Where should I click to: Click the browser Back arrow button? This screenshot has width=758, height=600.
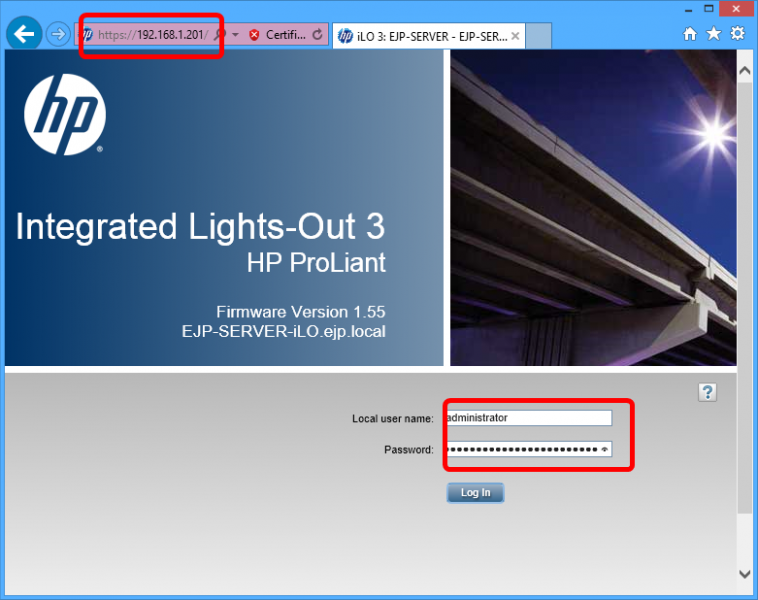coord(24,33)
